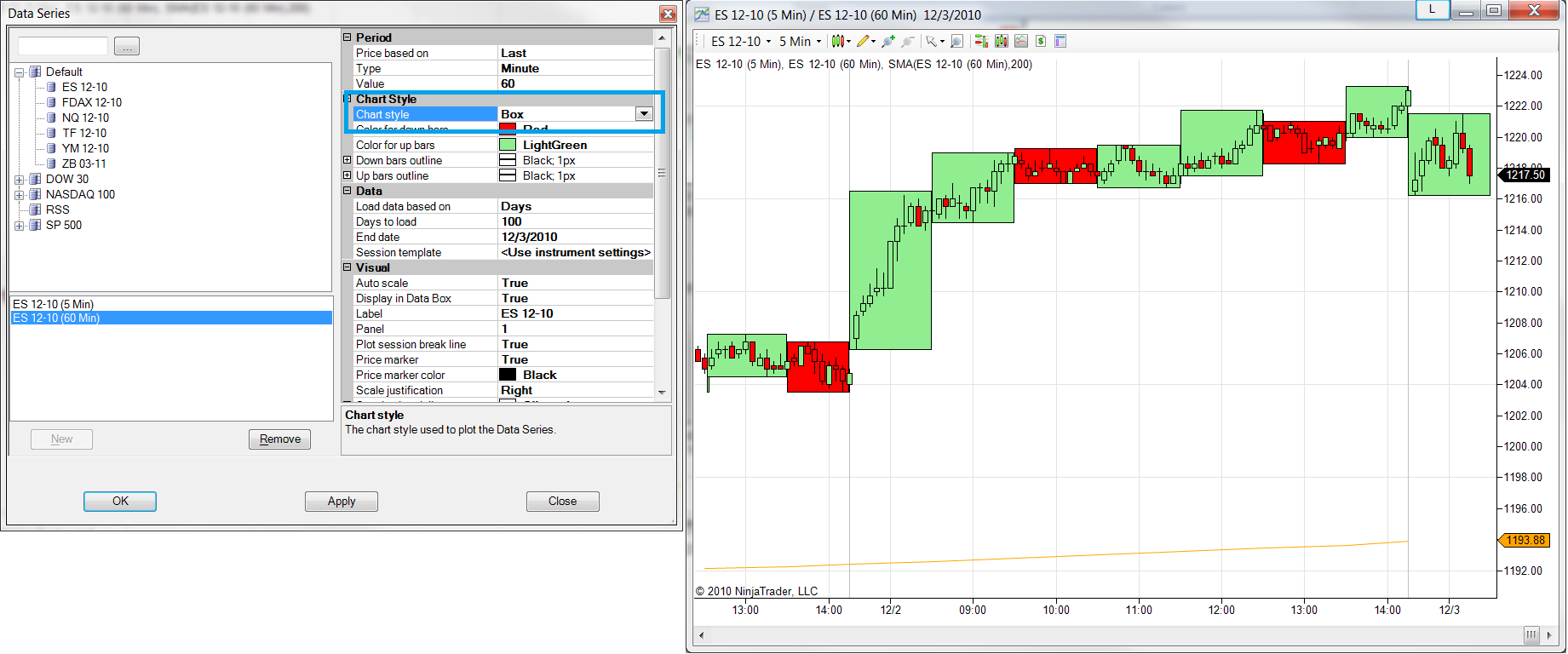Viewport: 1568px width, 654px height.
Task: Click the OK button
Action: pos(120,502)
